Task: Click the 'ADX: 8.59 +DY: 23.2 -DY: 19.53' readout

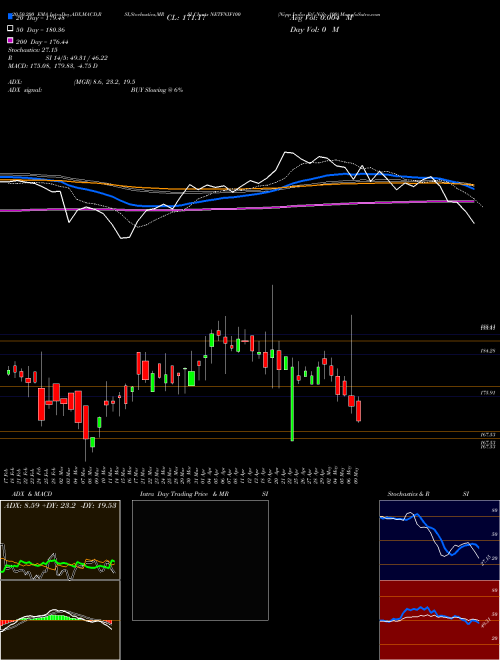Action: (x=60, y=505)
